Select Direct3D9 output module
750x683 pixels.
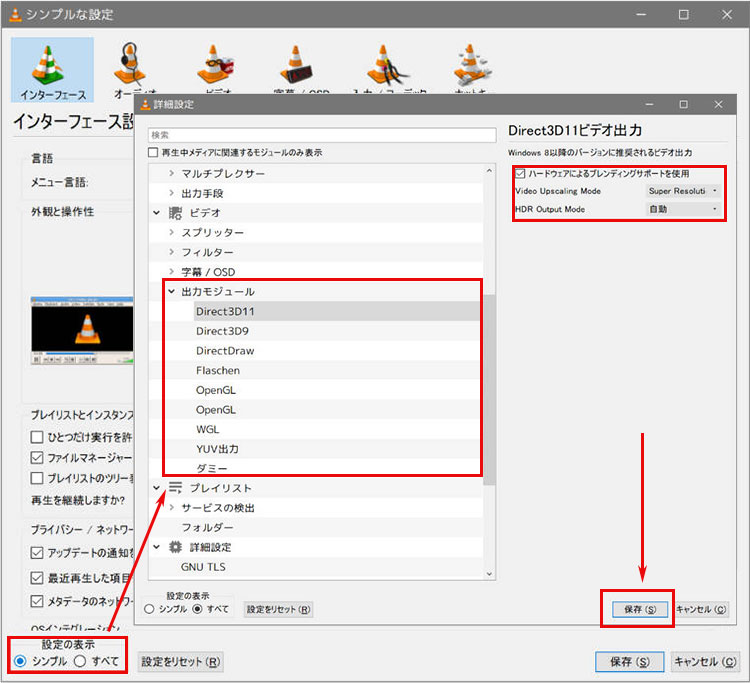[222, 331]
